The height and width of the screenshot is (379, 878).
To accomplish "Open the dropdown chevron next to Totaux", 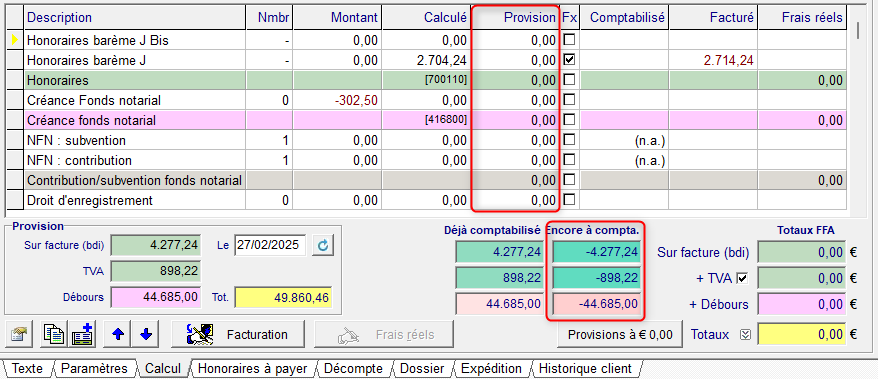I will click(x=744, y=335).
